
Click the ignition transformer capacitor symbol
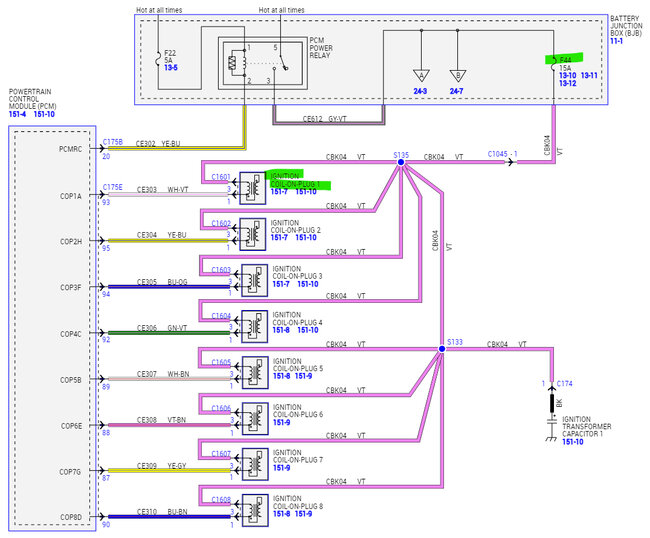[x=551, y=421]
